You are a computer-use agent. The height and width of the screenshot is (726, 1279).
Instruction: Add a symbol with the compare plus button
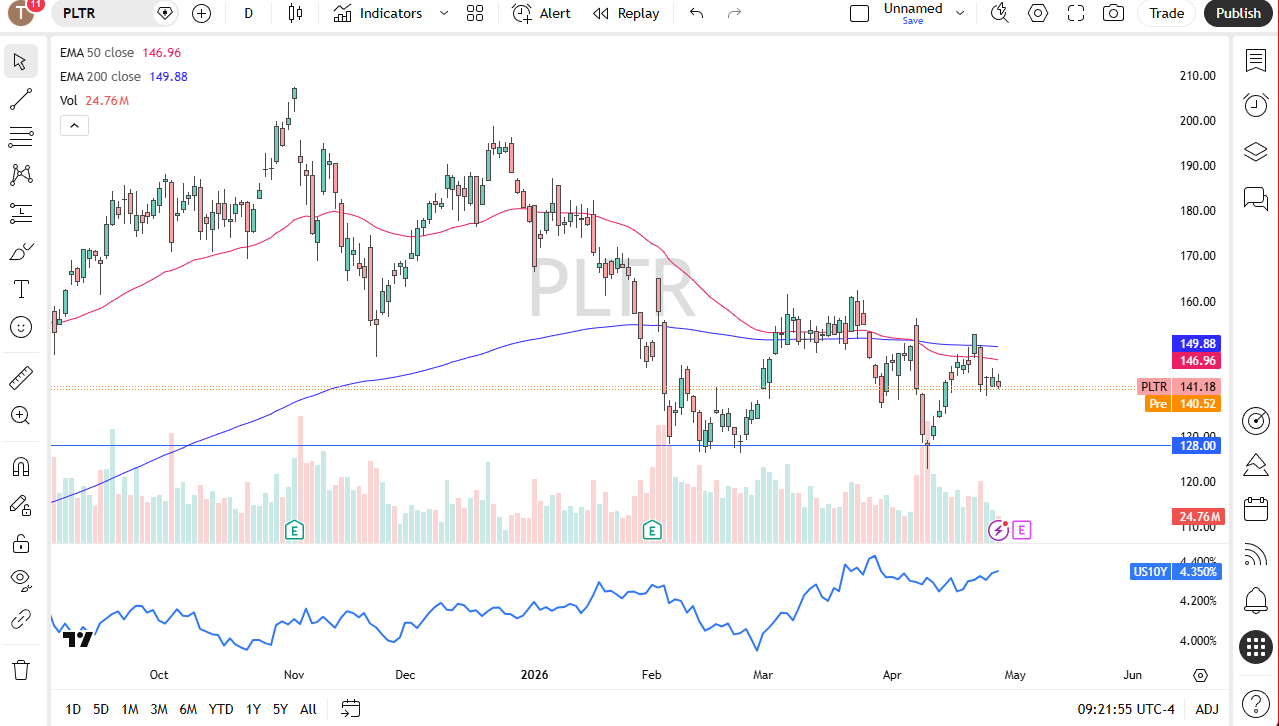click(201, 13)
